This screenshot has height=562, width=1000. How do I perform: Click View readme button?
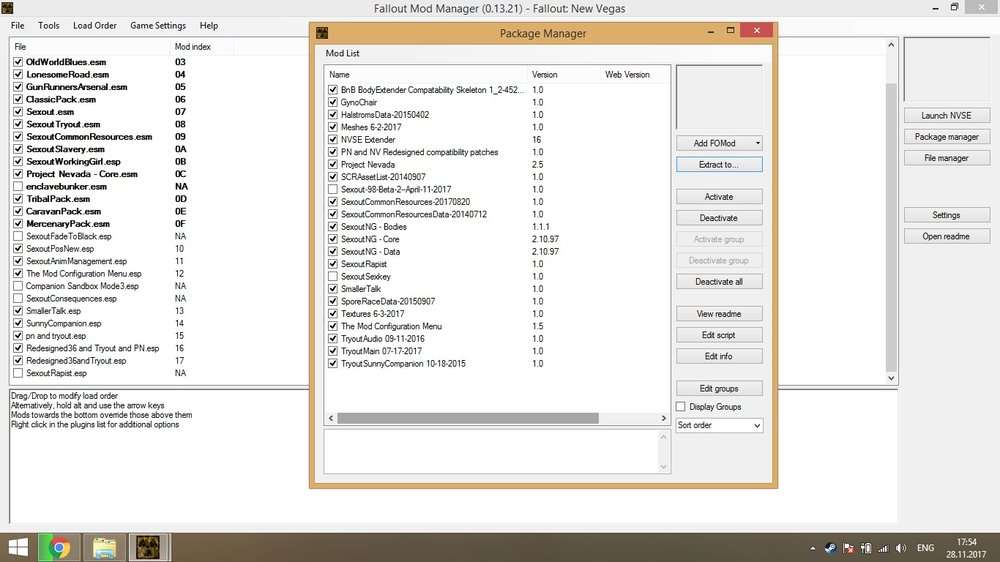click(x=719, y=314)
